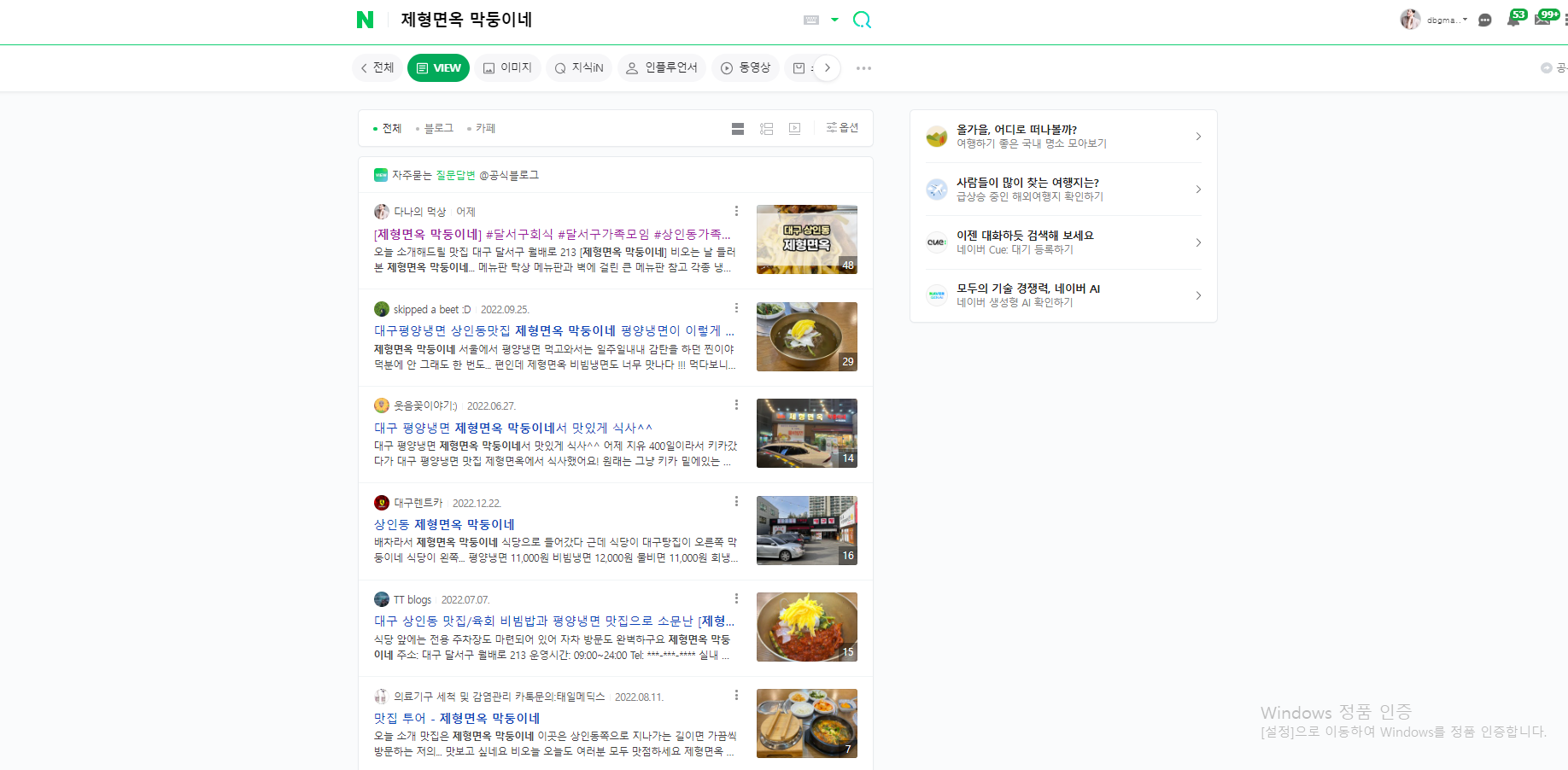This screenshot has height=770, width=1568.
Task: Open more menu for skipped a beet post
Action: (736, 308)
